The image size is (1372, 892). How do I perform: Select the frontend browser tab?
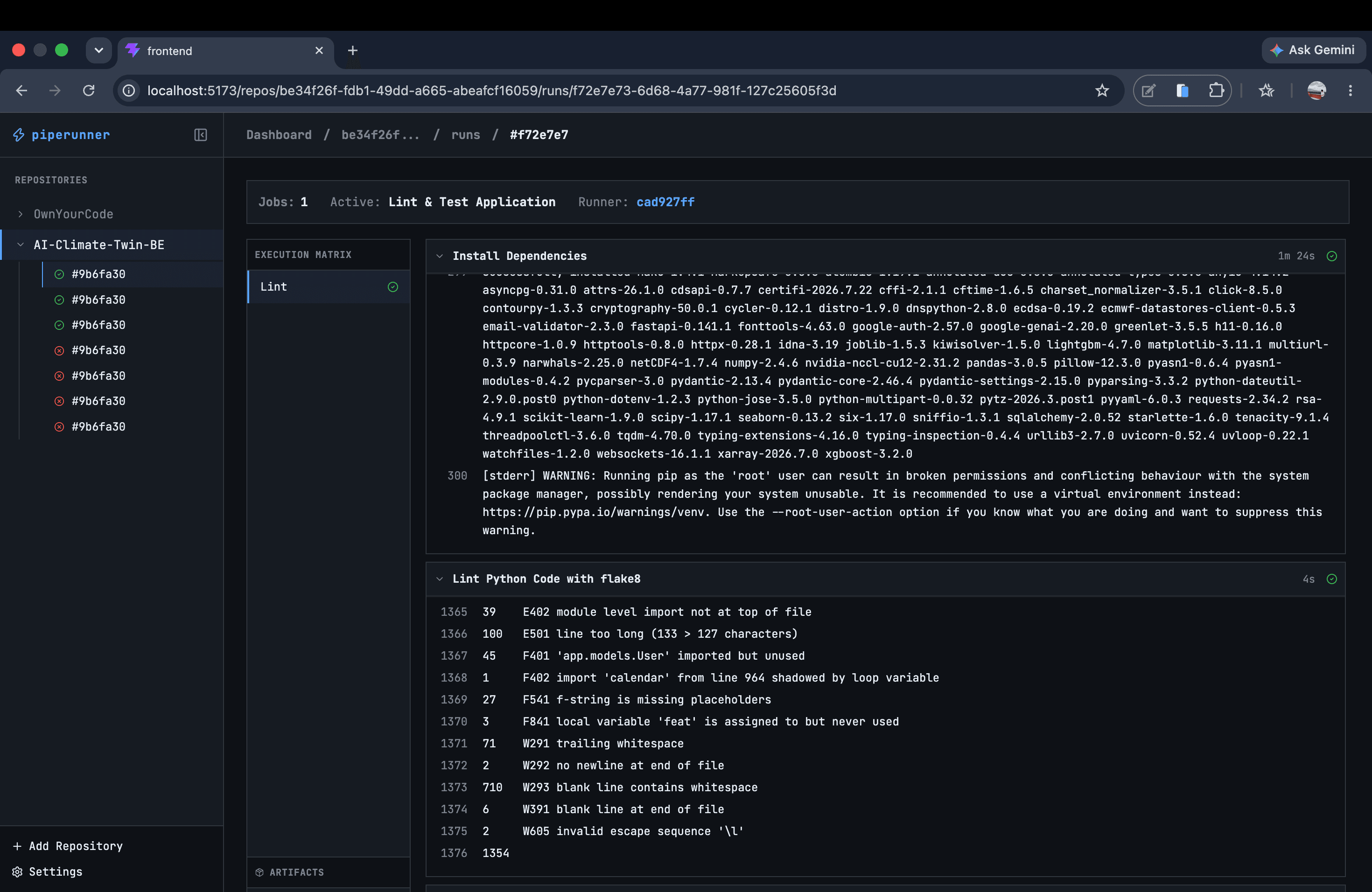[x=225, y=51]
